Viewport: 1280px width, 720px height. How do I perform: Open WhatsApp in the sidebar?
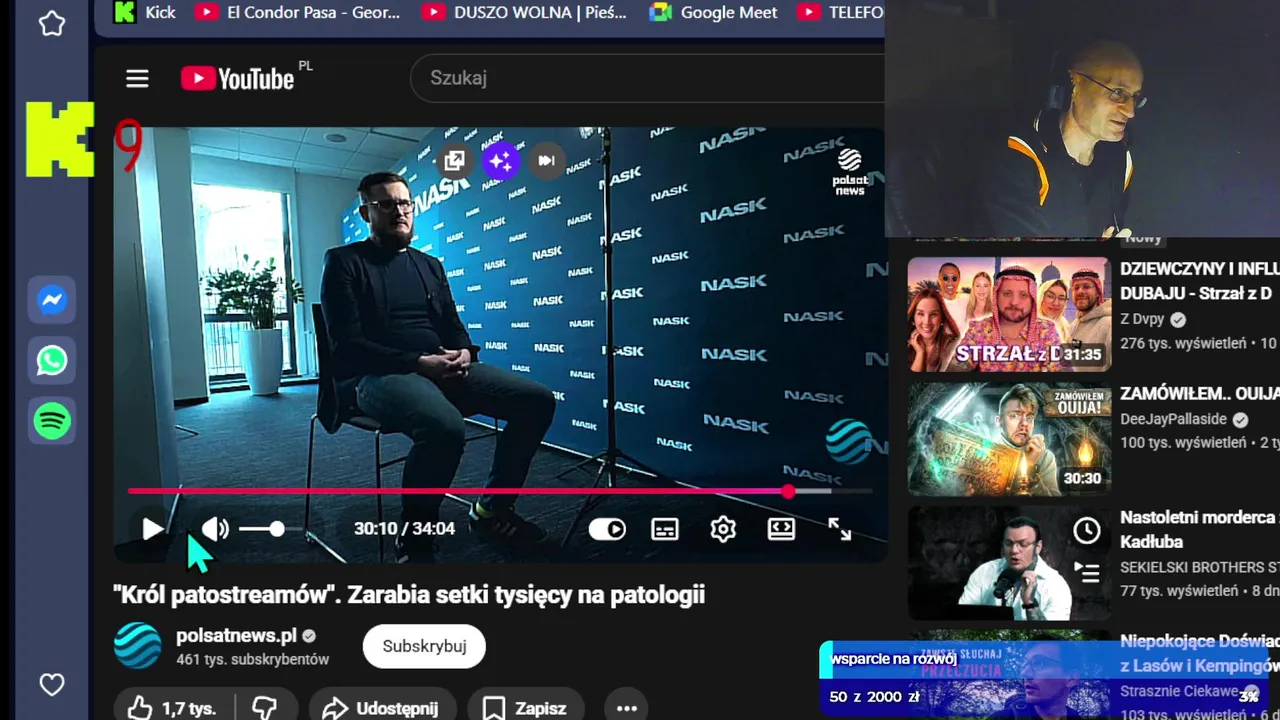click(52, 360)
